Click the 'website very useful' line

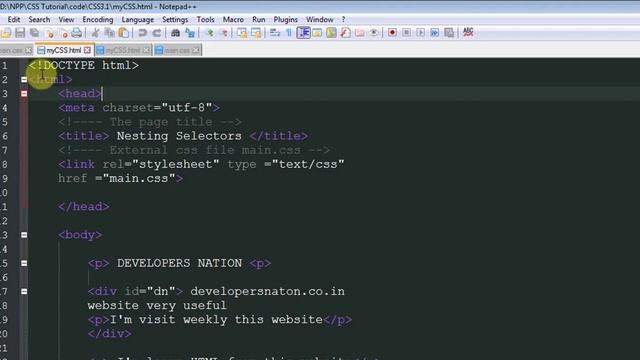tap(157, 306)
